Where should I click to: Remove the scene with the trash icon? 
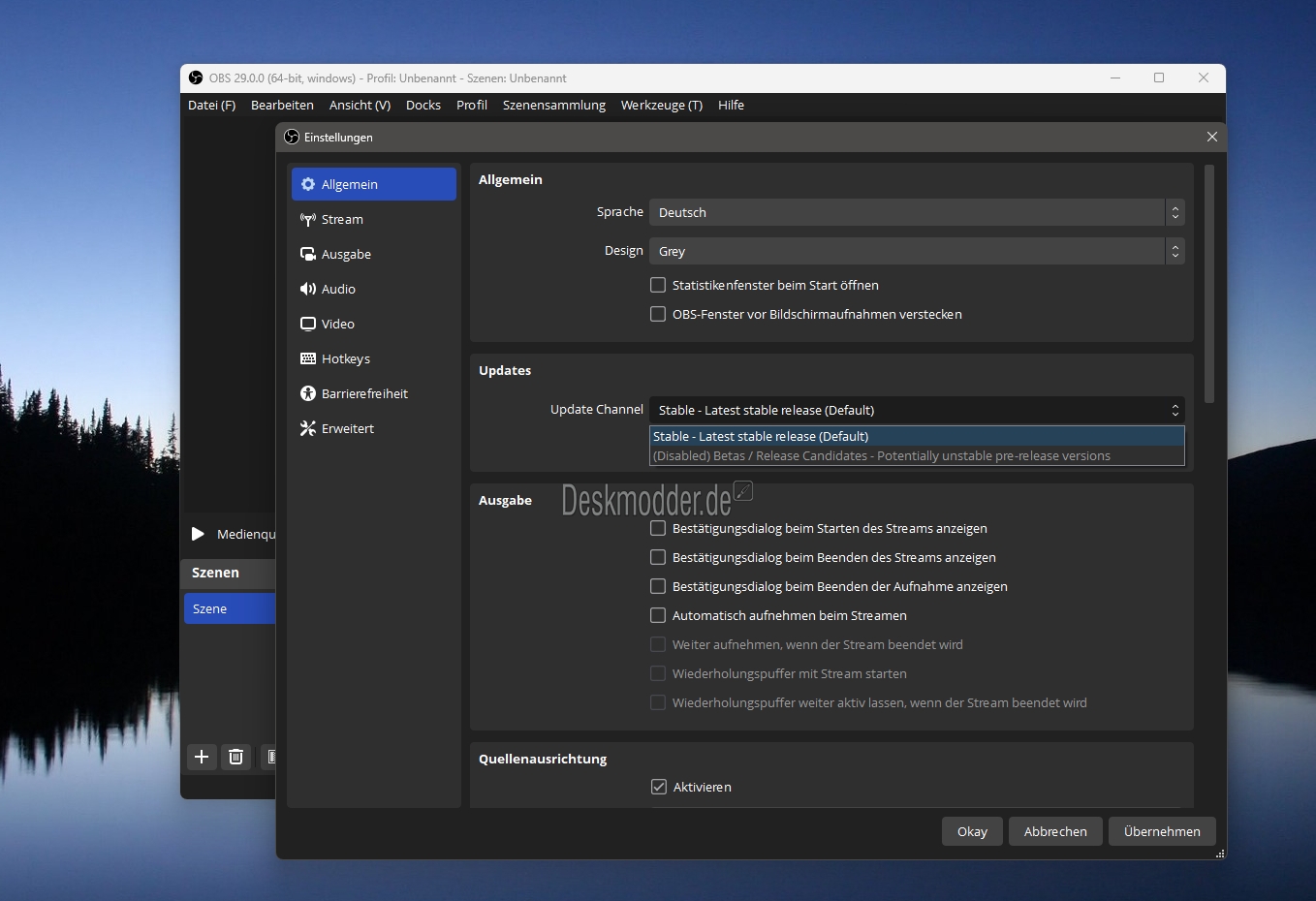click(235, 757)
